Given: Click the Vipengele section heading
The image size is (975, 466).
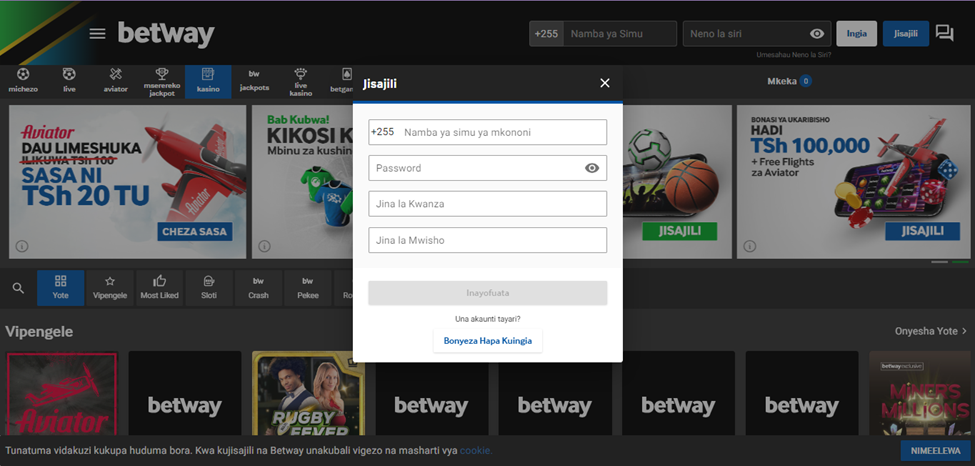Looking at the screenshot, I should click(x=39, y=332).
